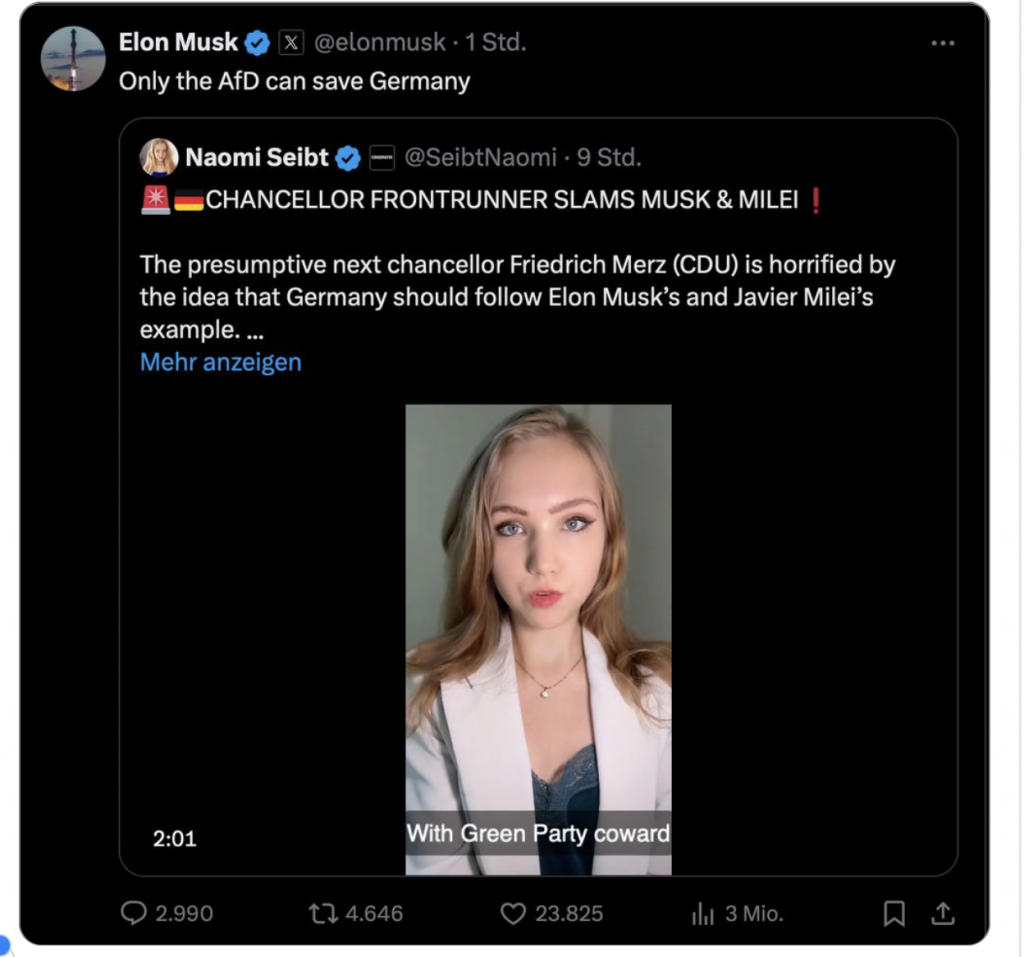
Task: Bookmark this post
Action: pyautogui.click(x=894, y=913)
